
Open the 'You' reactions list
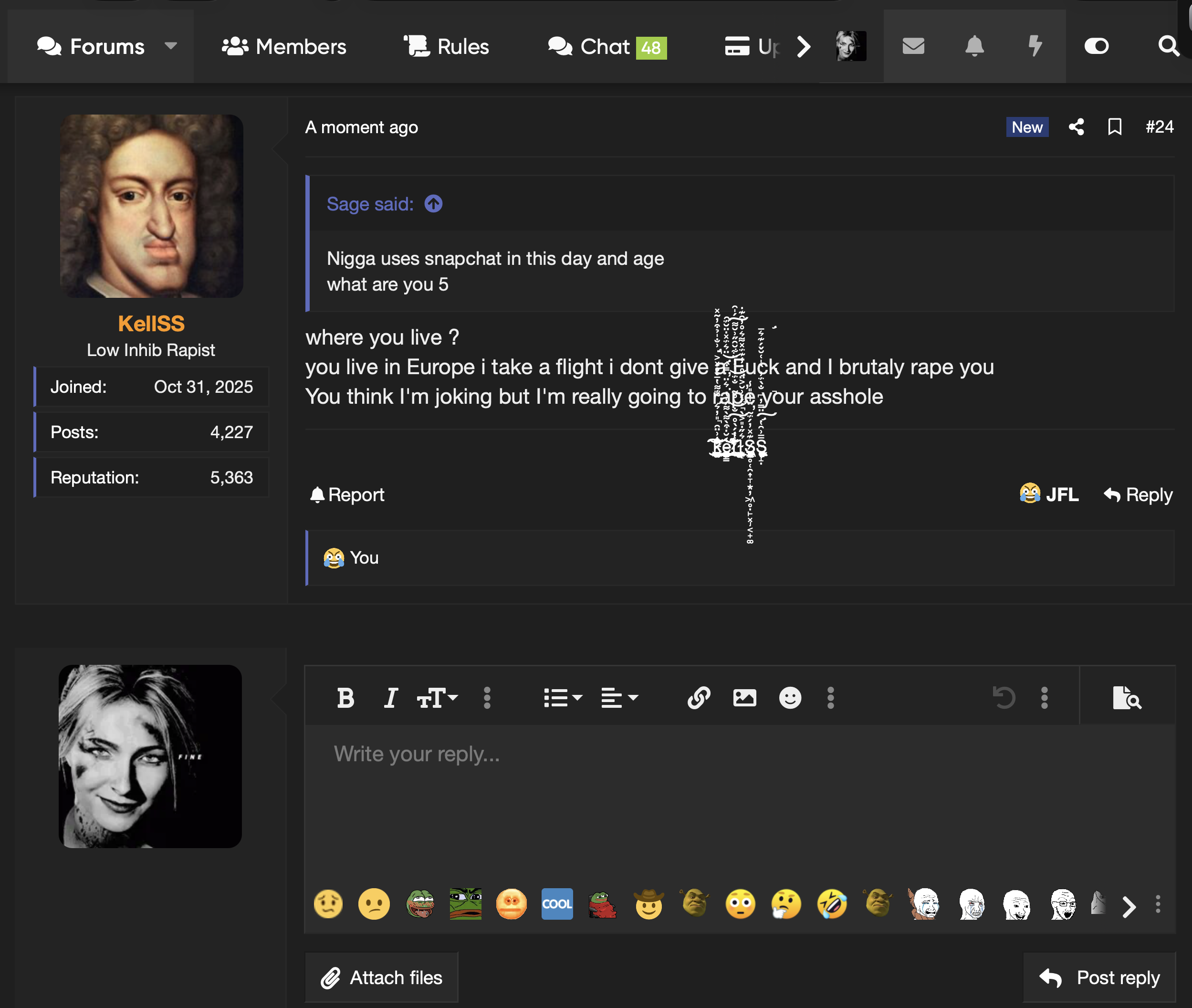tap(364, 557)
